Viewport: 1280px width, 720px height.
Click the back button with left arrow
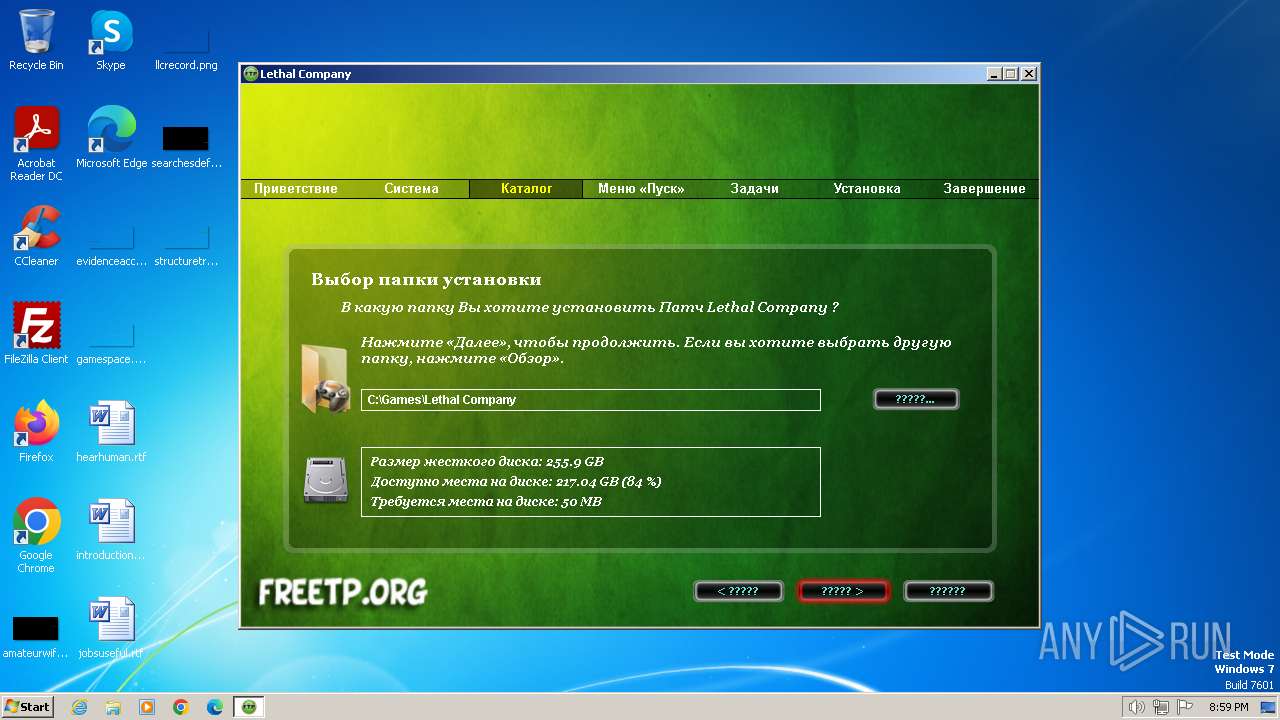738,591
